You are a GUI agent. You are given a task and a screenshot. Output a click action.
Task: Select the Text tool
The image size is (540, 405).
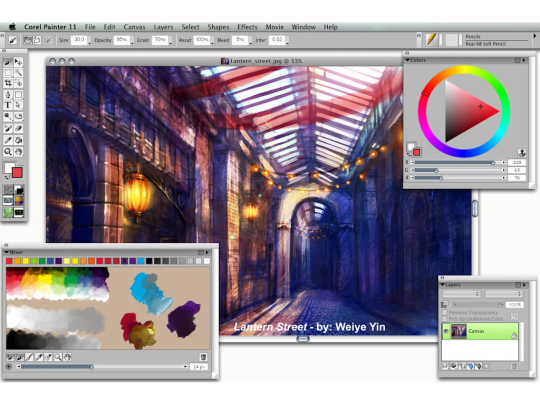pyautogui.click(x=8, y=105)
